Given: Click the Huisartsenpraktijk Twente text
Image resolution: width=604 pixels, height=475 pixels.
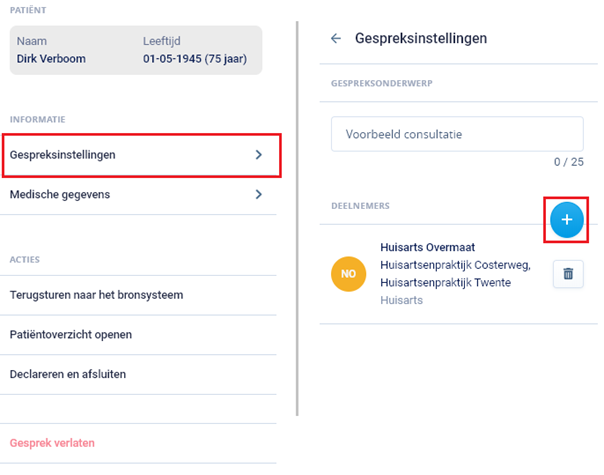Looking at the screenshot, I should pos(445,283).
